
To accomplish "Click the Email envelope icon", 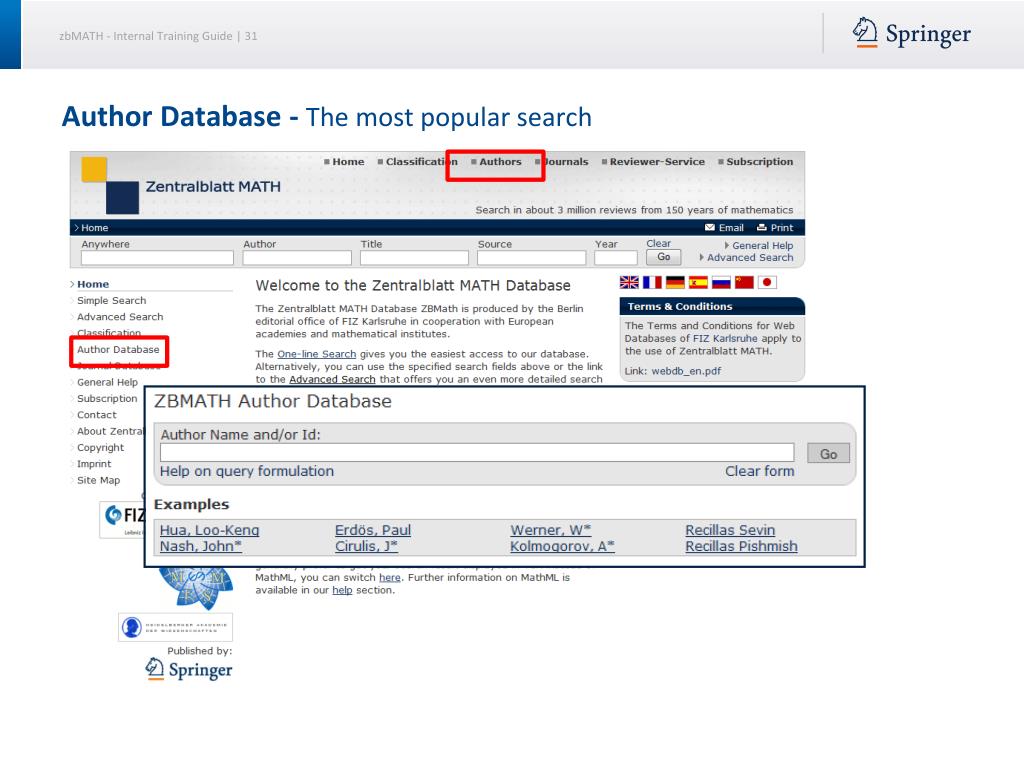I will [x=710, y=227].
